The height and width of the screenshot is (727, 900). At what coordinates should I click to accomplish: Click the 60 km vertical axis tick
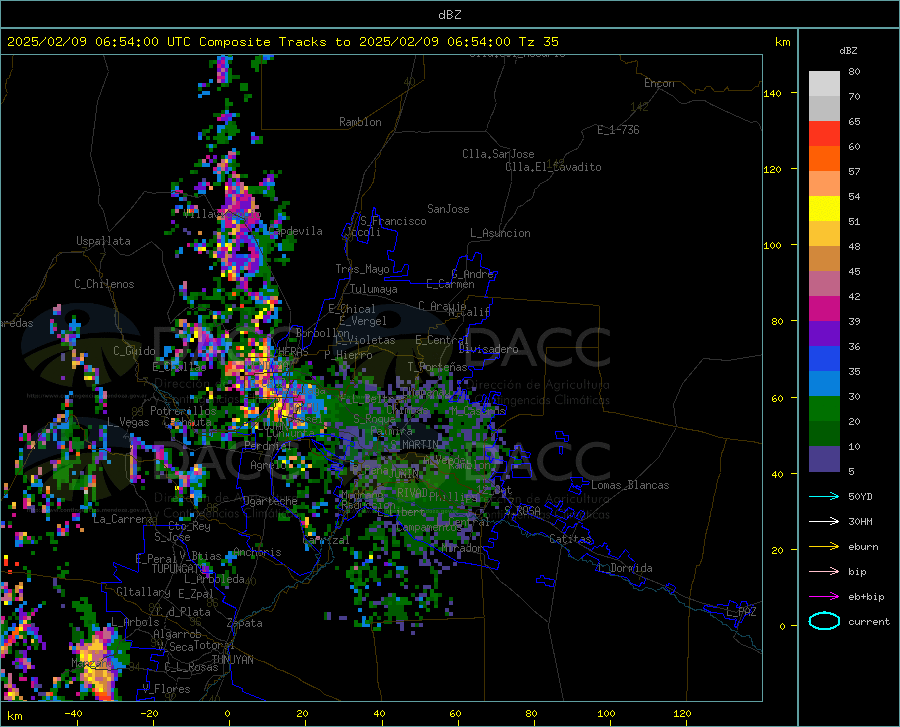click(777, 398)
